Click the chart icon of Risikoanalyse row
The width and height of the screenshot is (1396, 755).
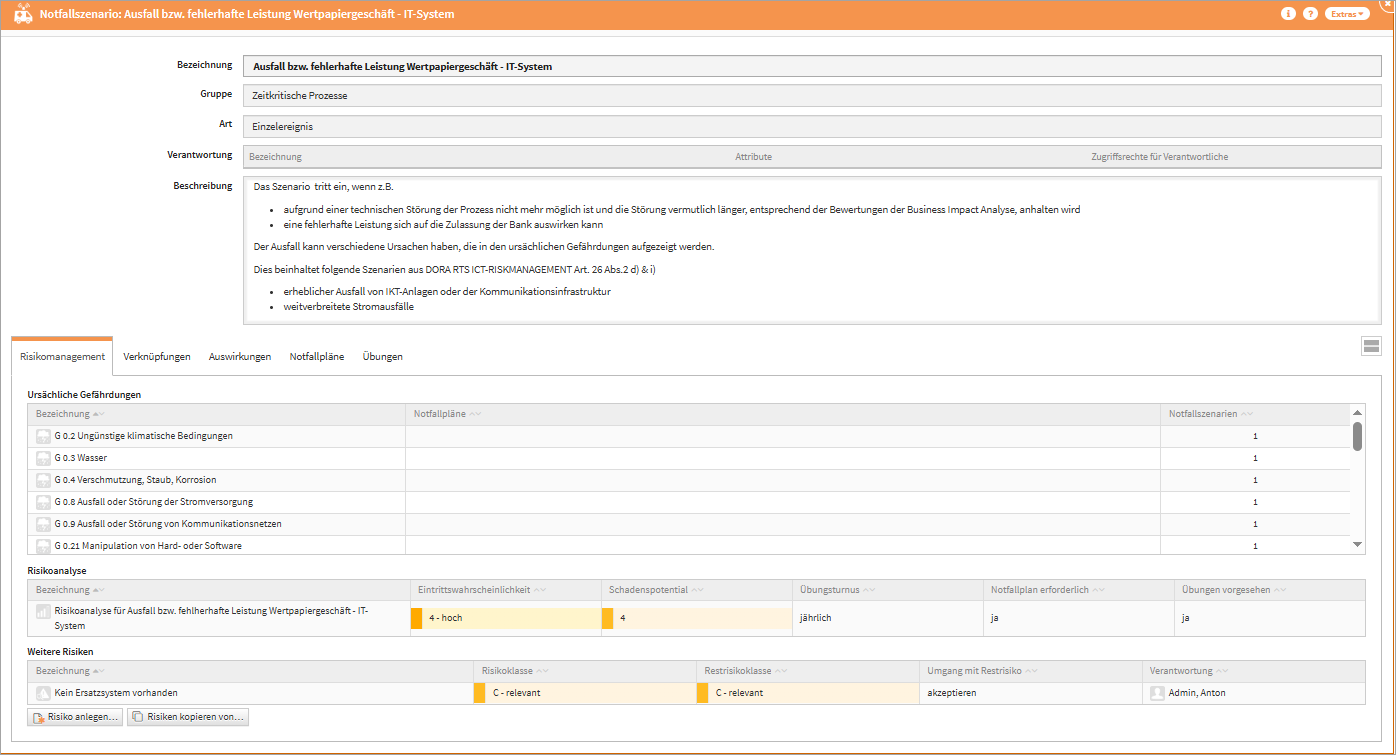pyautogui.click(x=43, y=611)
